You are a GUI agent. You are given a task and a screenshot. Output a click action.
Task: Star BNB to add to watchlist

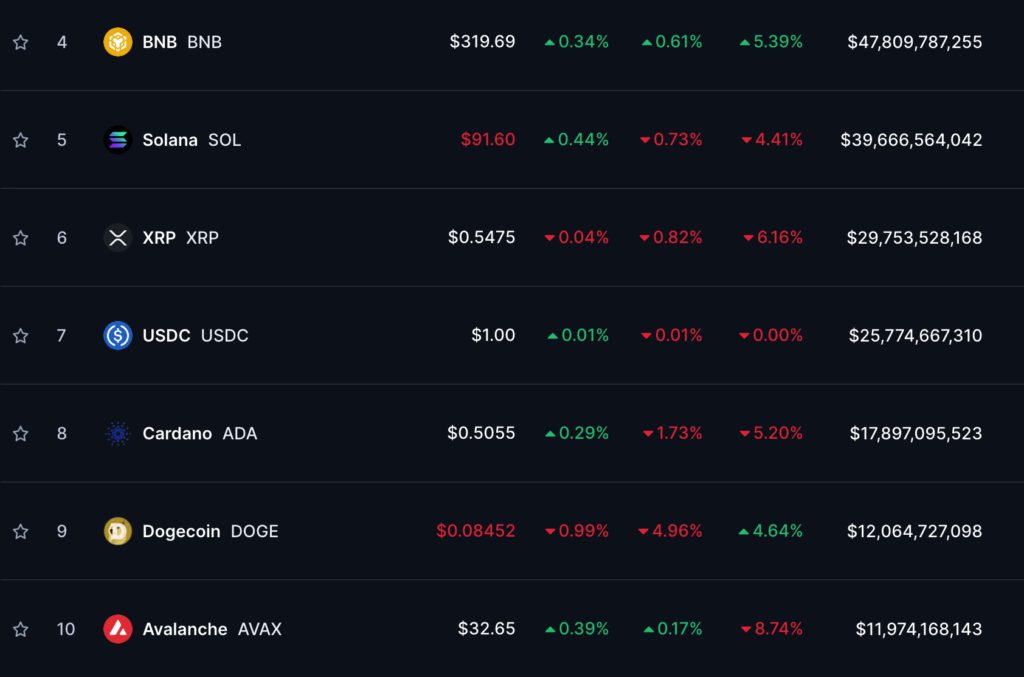pos(20,42)
